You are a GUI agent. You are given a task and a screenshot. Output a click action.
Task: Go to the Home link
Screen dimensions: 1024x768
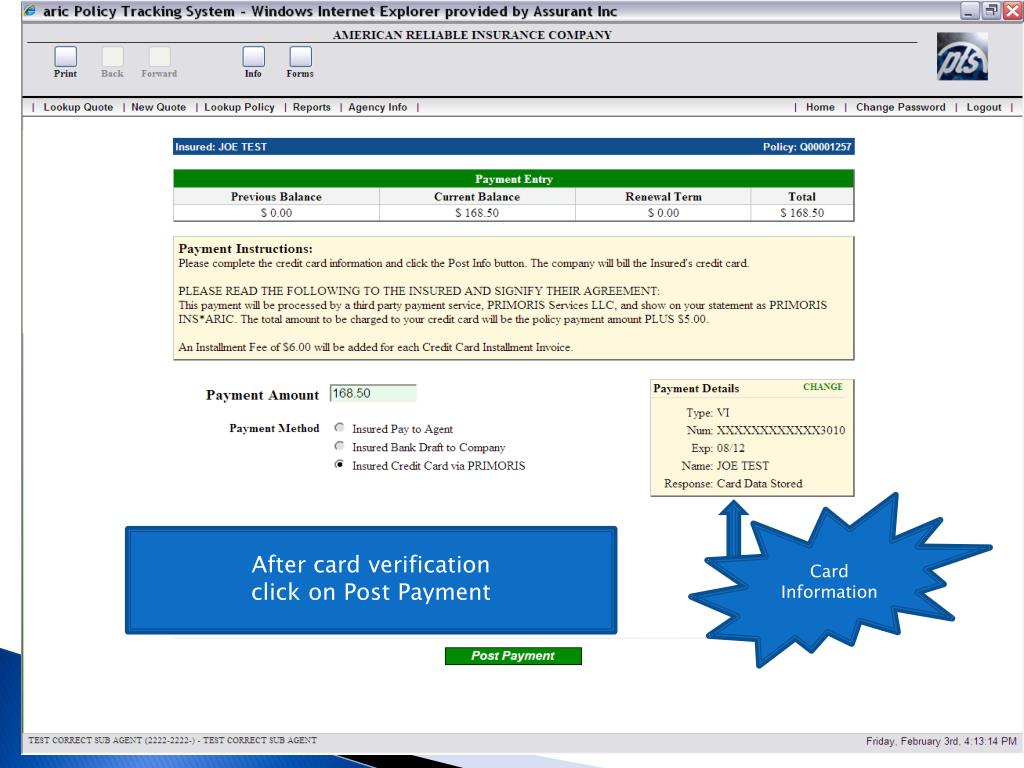pos(820,107)
